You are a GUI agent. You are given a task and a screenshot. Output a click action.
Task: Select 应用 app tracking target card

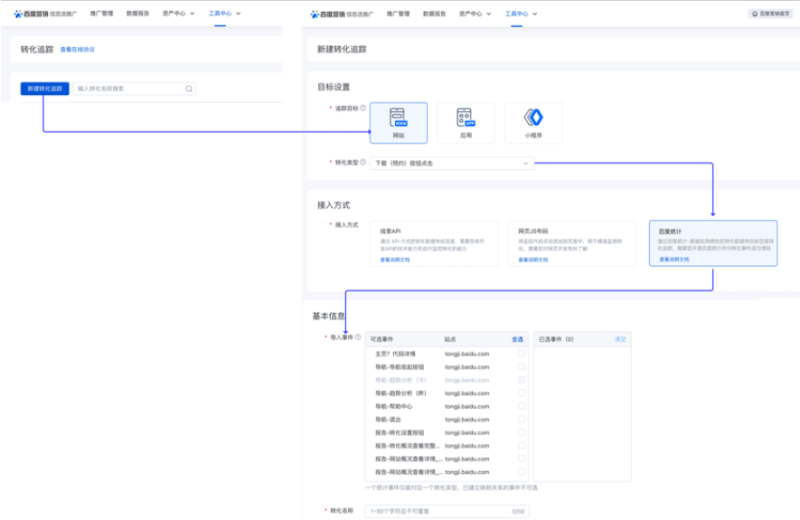(466, 123)
